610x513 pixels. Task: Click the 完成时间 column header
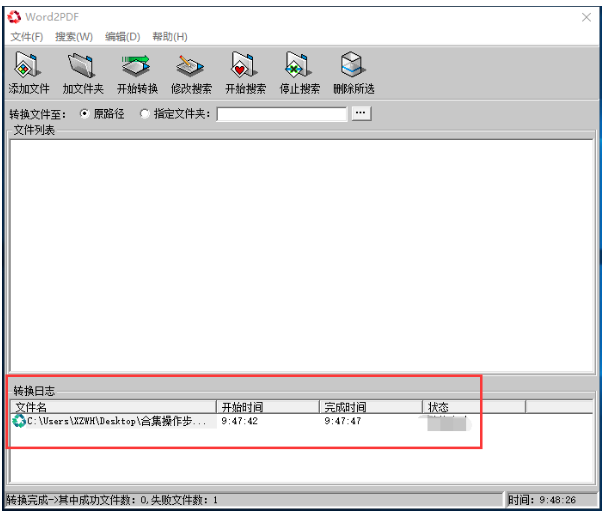[371, 407]
